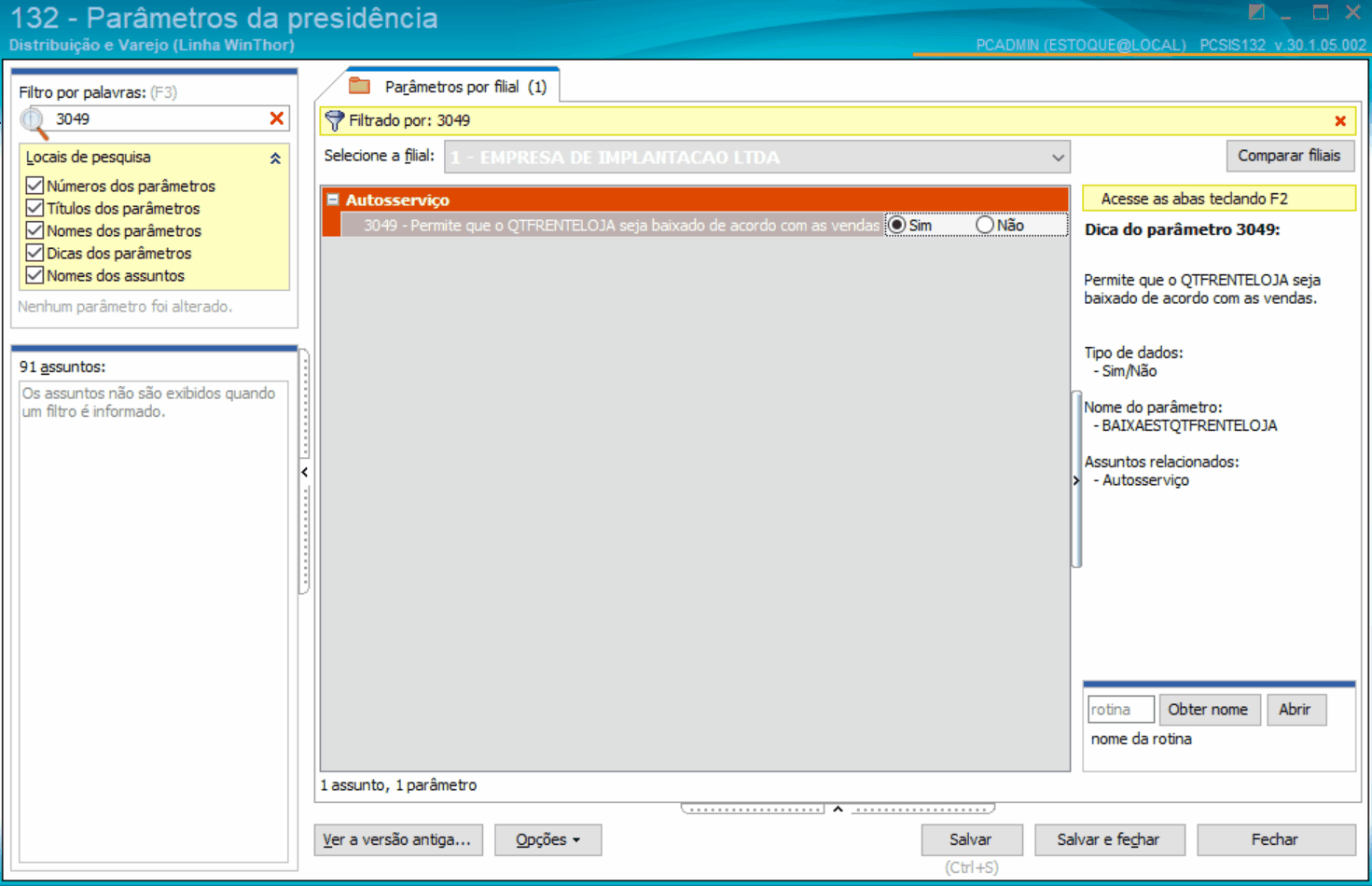This screenshot has height=886, width=1372.
Task: Click 'Acesse as abas teclando F2' hint
Action: [x=1219, y=199]
